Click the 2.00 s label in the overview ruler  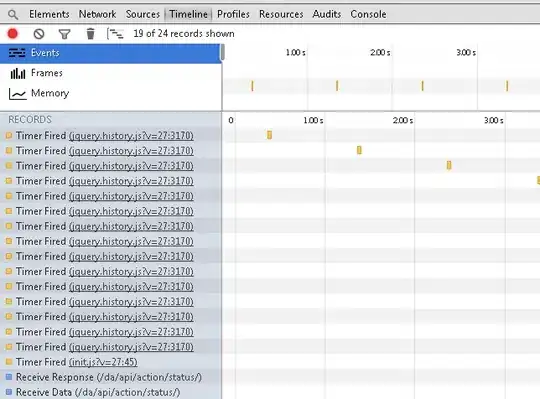coord(380,53)
